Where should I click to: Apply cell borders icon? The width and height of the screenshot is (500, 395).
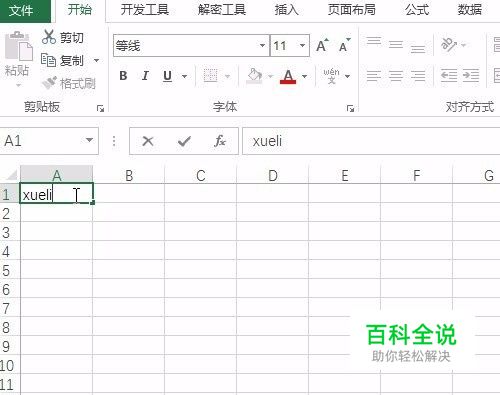point(210,76)
